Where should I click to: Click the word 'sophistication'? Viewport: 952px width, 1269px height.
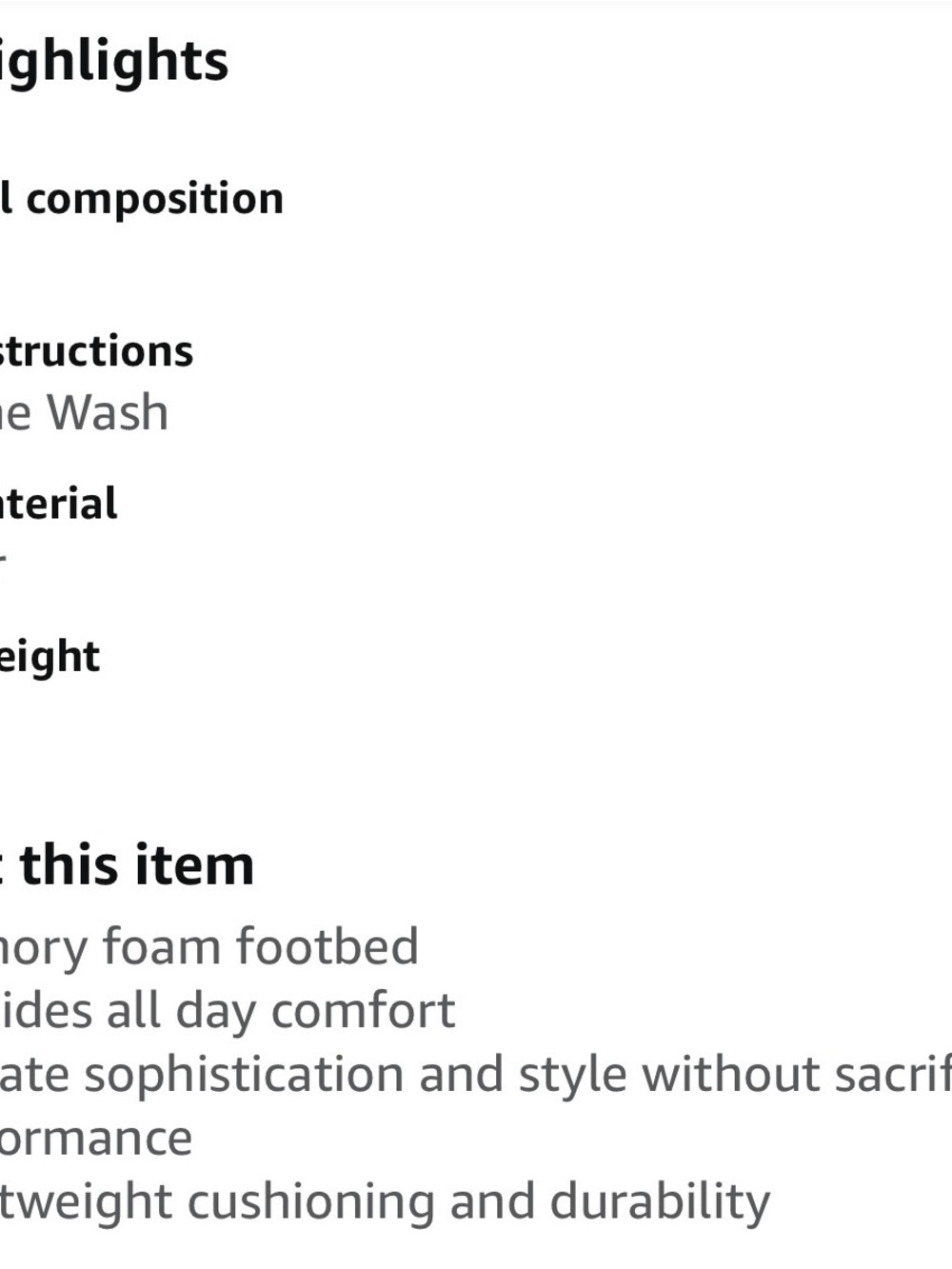point(244,1076)
